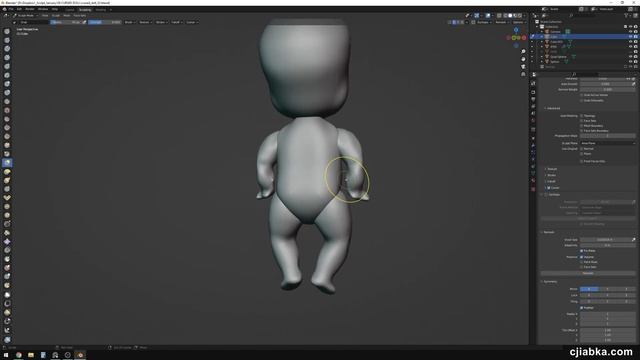The image size is (640, 360).
Task: Adjust the brush Strength slider
Action: [x=104, y=22]
